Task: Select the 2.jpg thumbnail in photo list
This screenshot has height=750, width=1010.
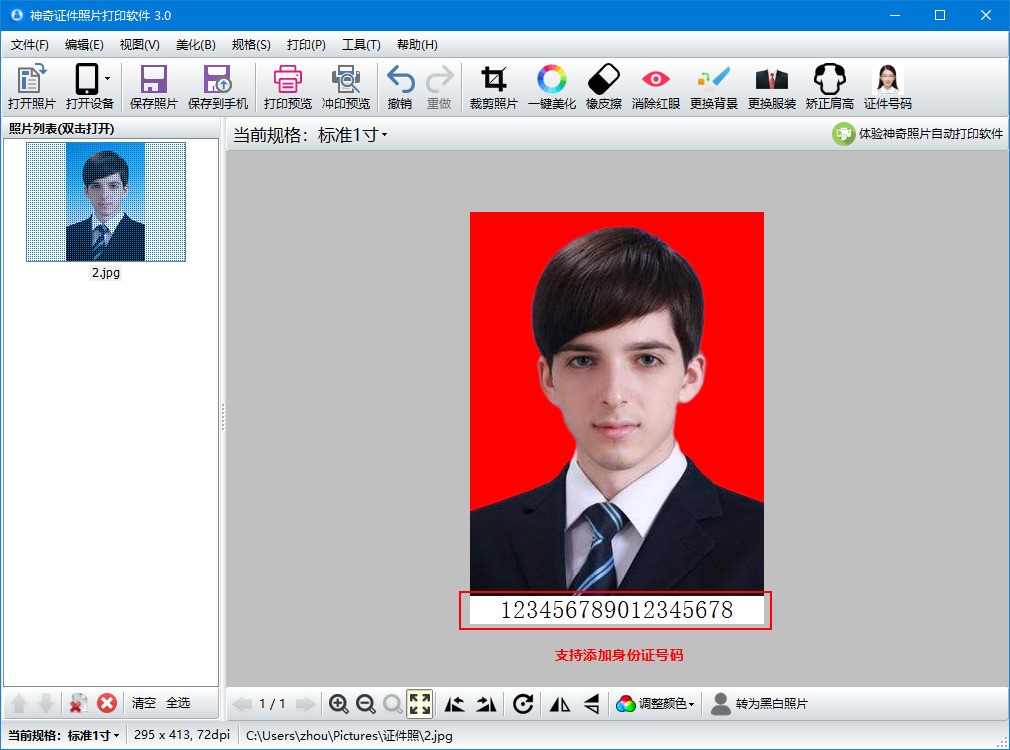Action: [105, 202]
